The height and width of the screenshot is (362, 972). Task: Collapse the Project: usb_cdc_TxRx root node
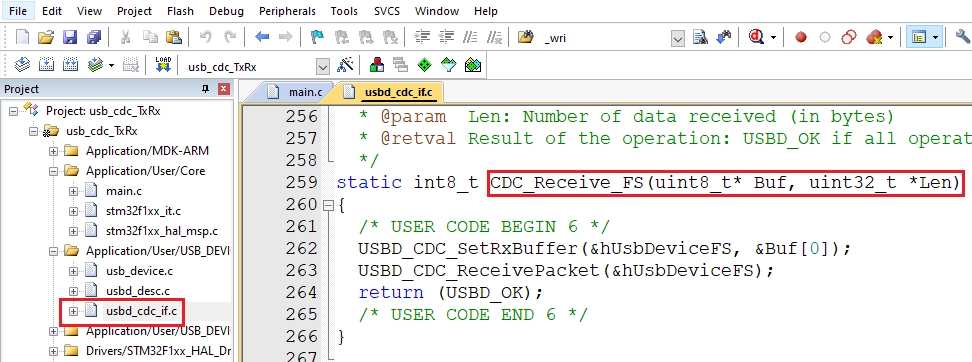coord(14,111)
